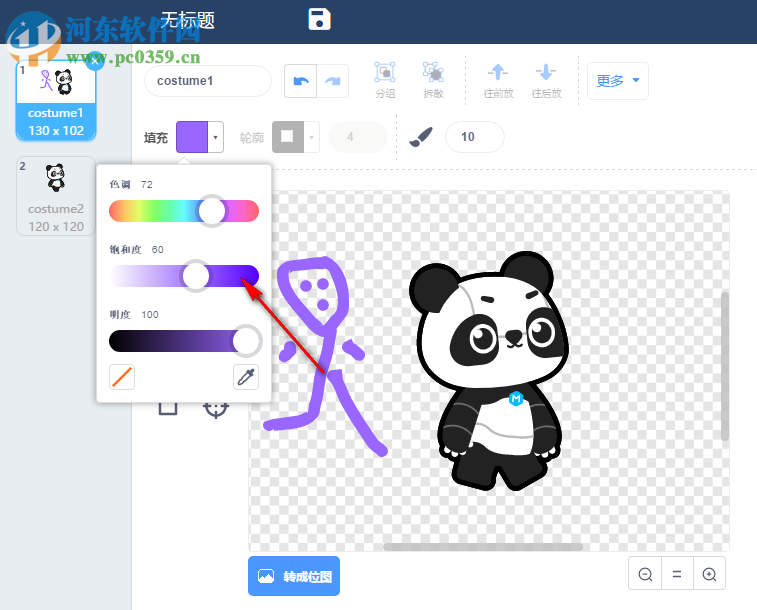This screenshot has height=610, width=757.
Task: Click the outline width field showing 4
Action: pos(357,137)
